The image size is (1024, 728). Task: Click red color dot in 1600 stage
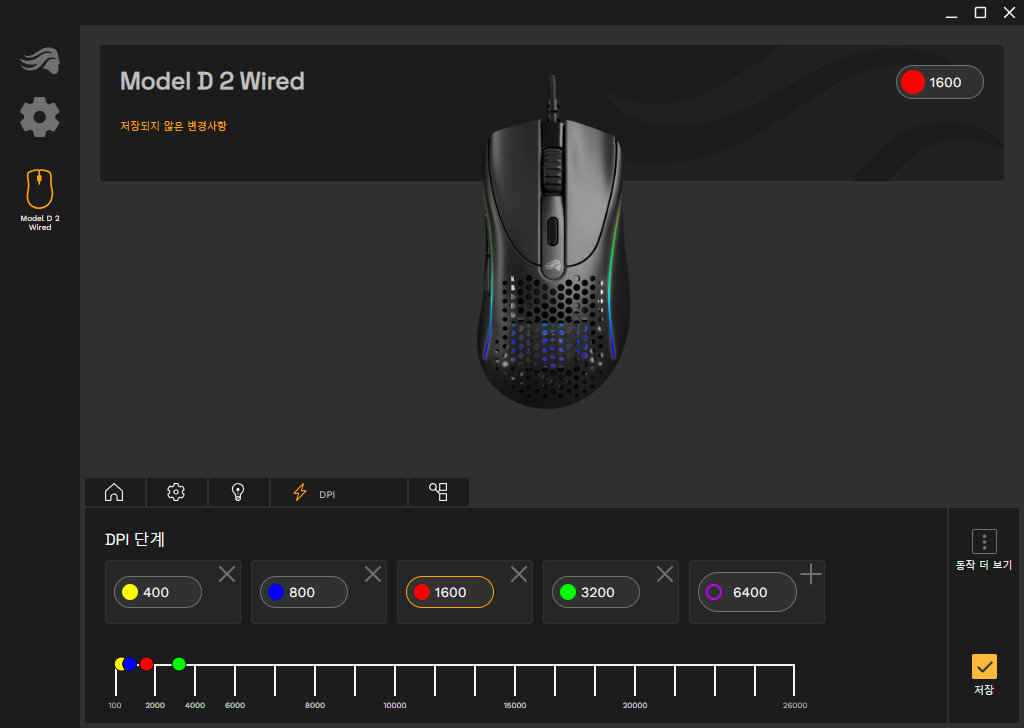[x=422, y=592]
